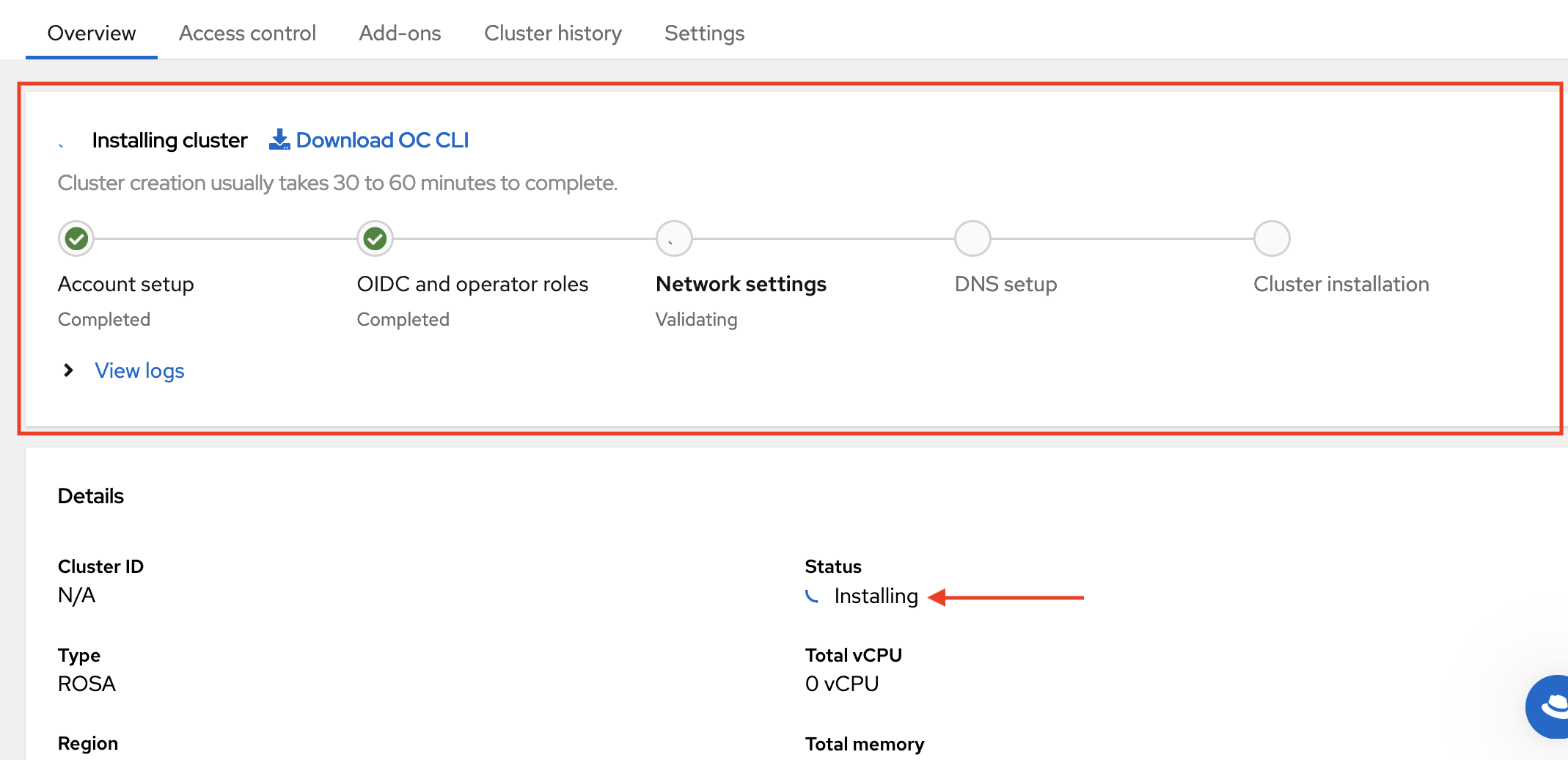1568x760 pixels.
Task: Select the Overview tab
Action: point(92,33)
